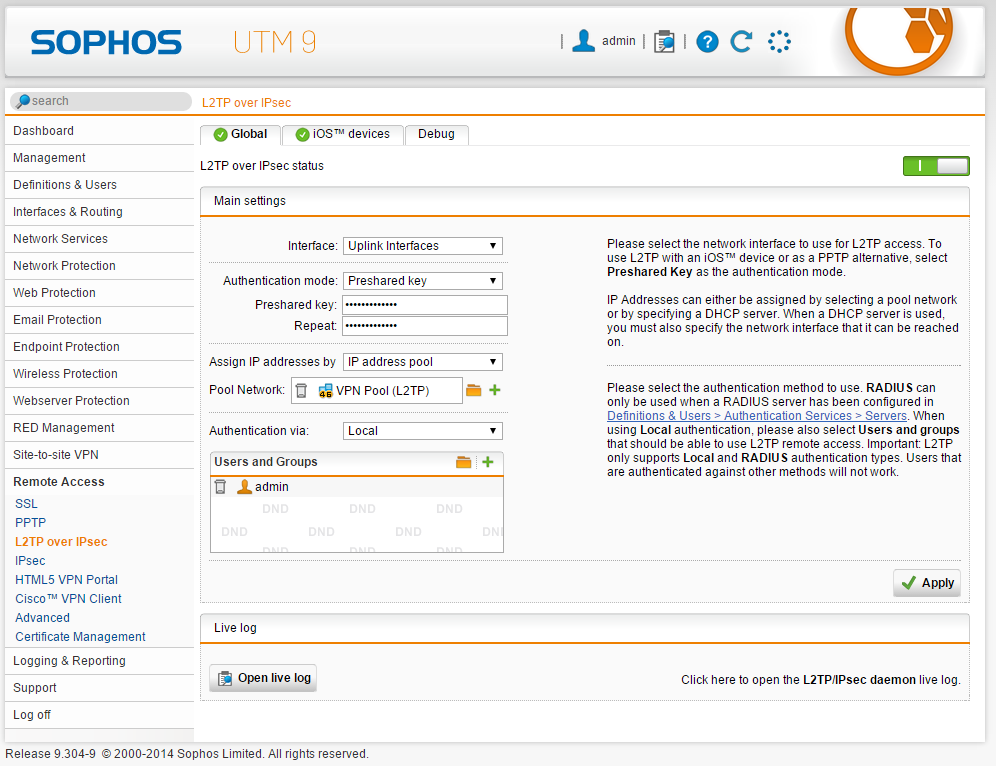Open the Interface dropdown
Viewport: 996px width, 766px height.
(423, 246)
